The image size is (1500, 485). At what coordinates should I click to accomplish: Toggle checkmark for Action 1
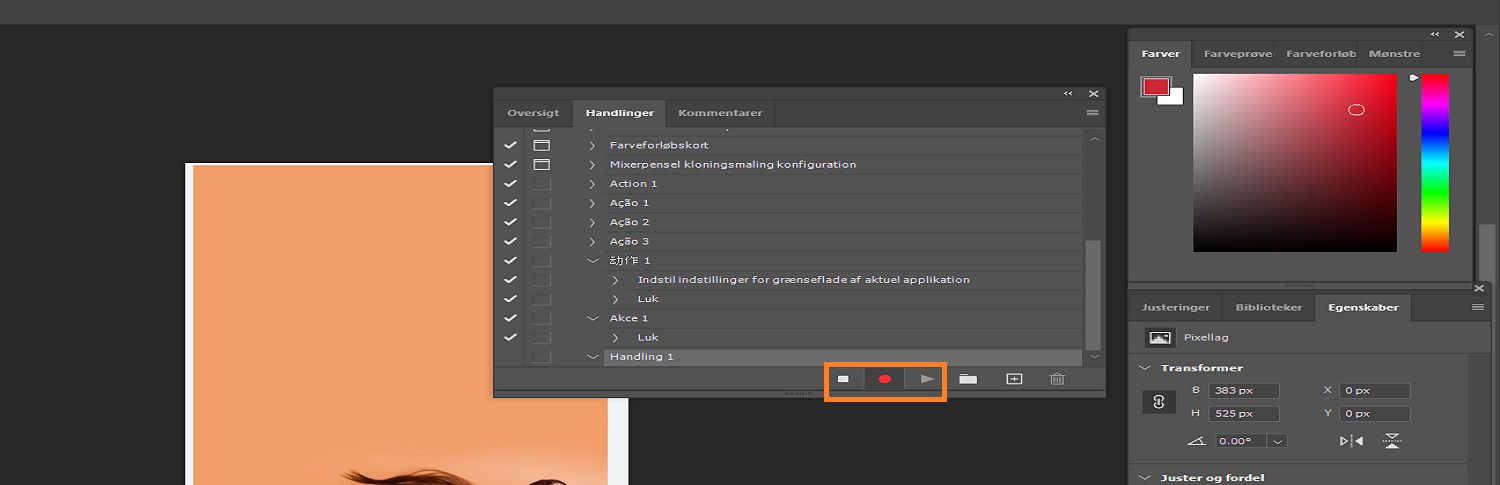510,184
